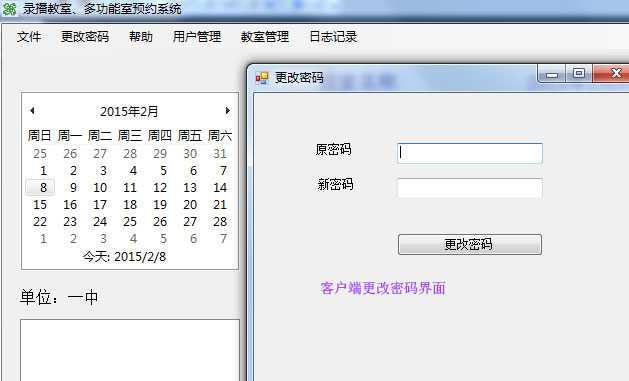Screen dimensions: 629x381
Task: Select February 22 in calendar
Action: (x=40, y=221)
